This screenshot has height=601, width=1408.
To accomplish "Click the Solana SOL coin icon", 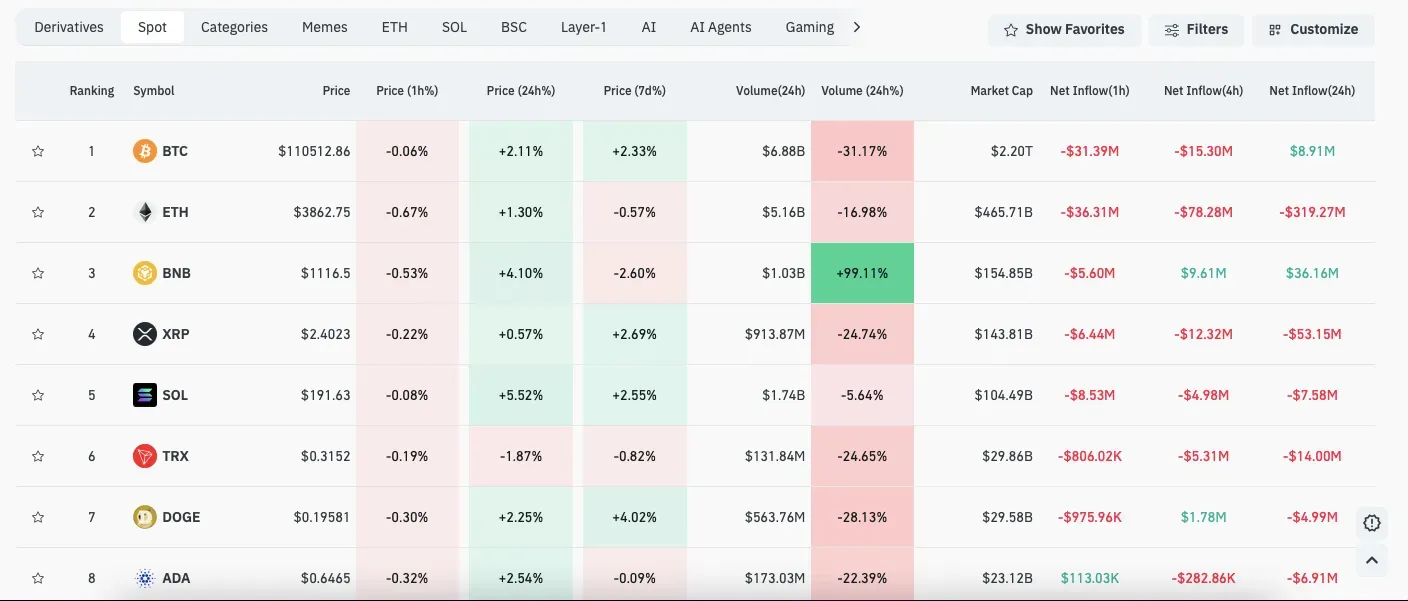I will point(145,395).
